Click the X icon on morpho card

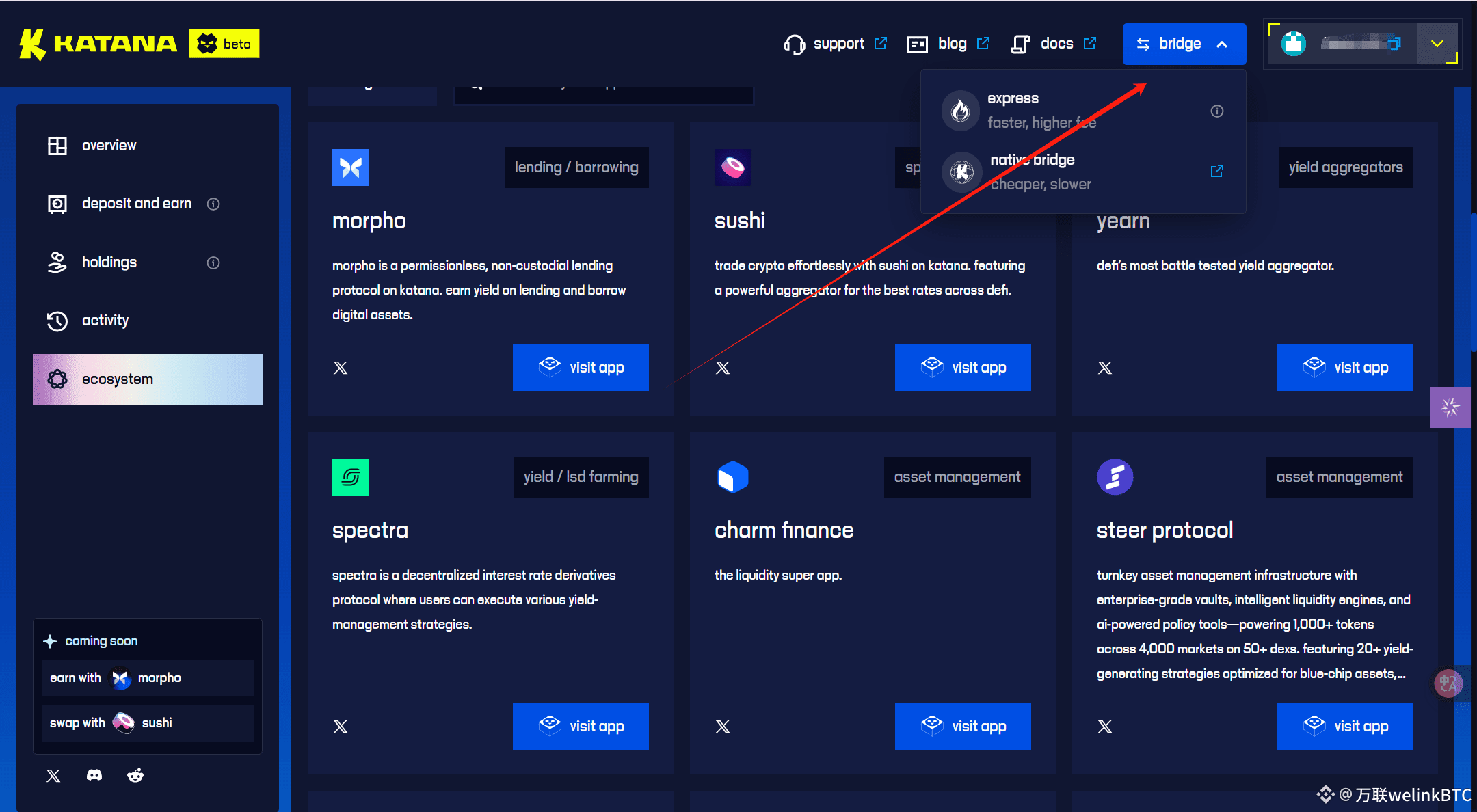[341, 368]
